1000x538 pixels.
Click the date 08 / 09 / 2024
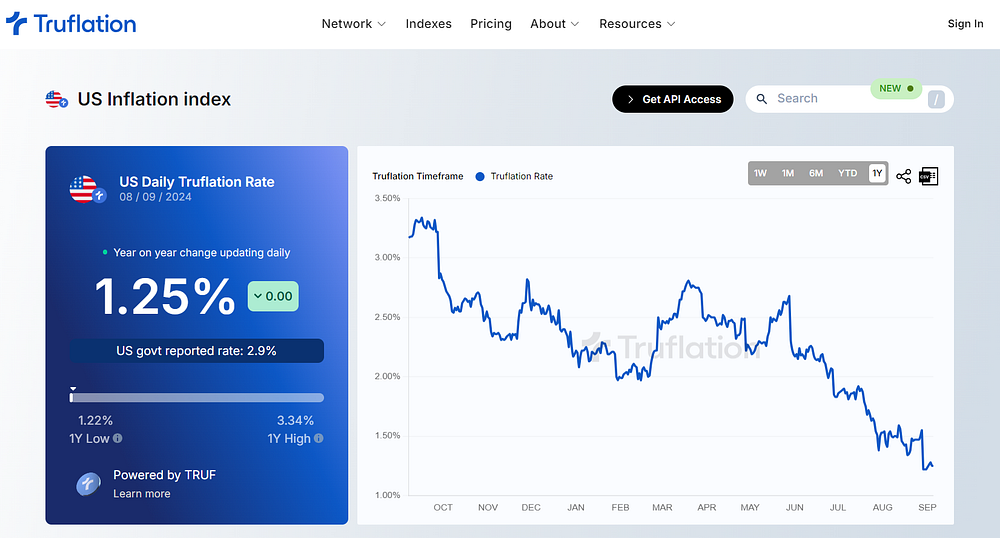point(155,197)
